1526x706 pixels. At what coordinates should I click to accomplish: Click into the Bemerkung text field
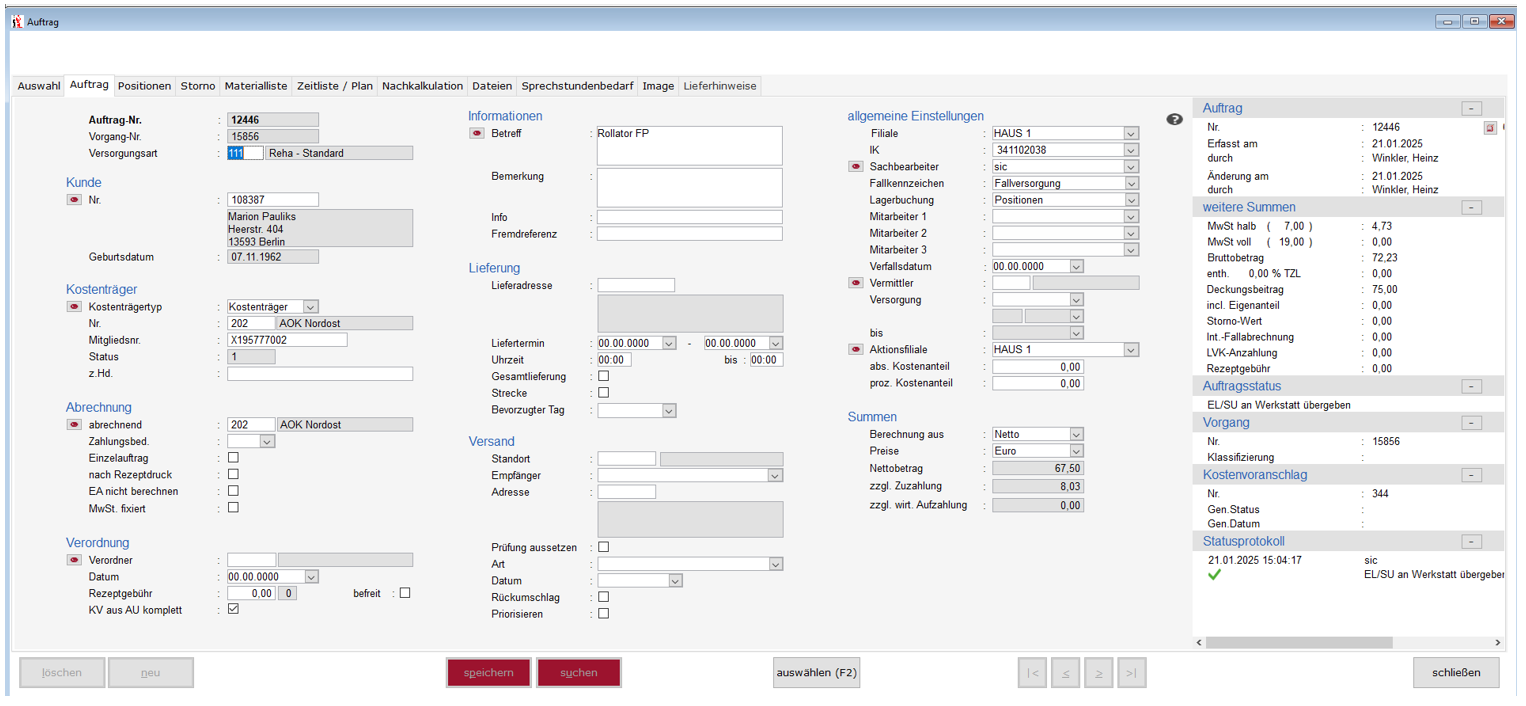(690, 187)
